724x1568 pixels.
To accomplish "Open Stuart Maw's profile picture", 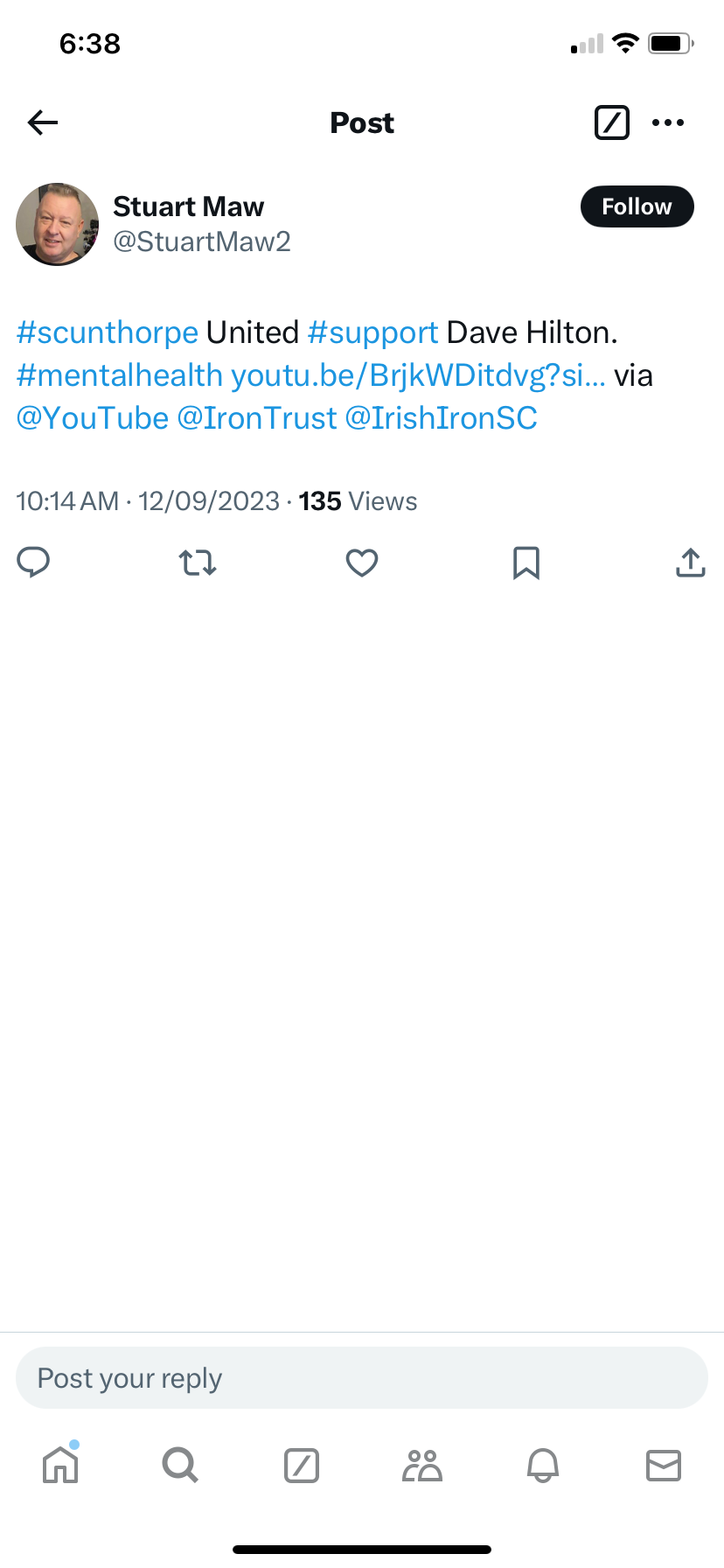I will coord(58,224).
